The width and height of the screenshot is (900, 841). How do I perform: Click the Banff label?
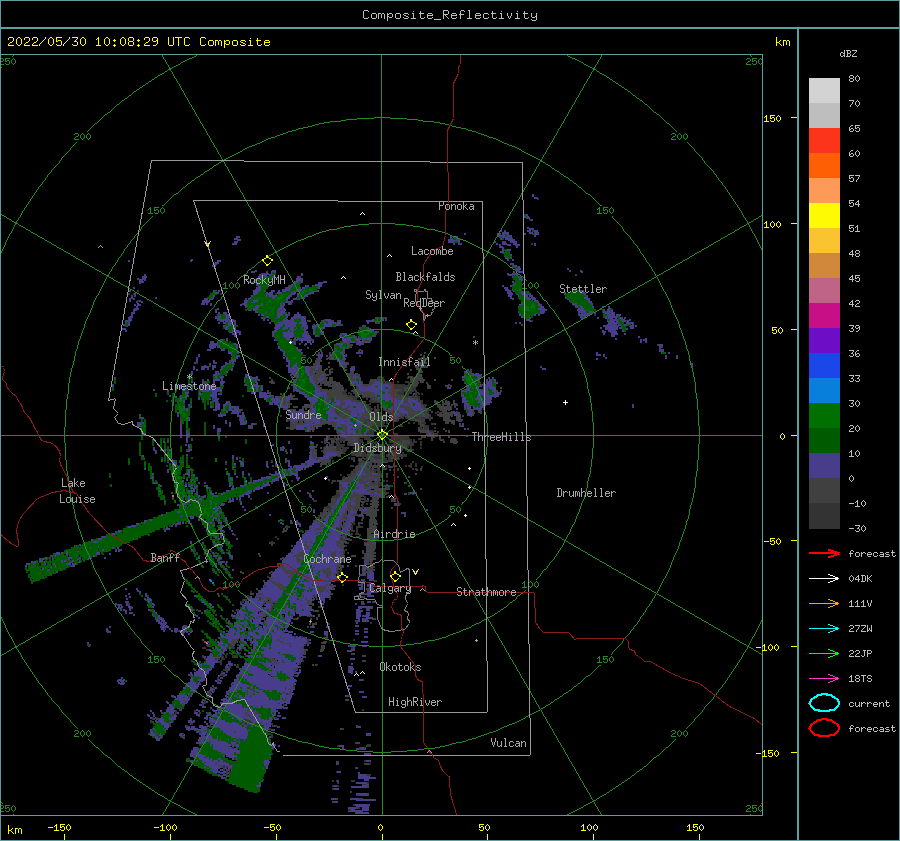[x=165, y=557]
